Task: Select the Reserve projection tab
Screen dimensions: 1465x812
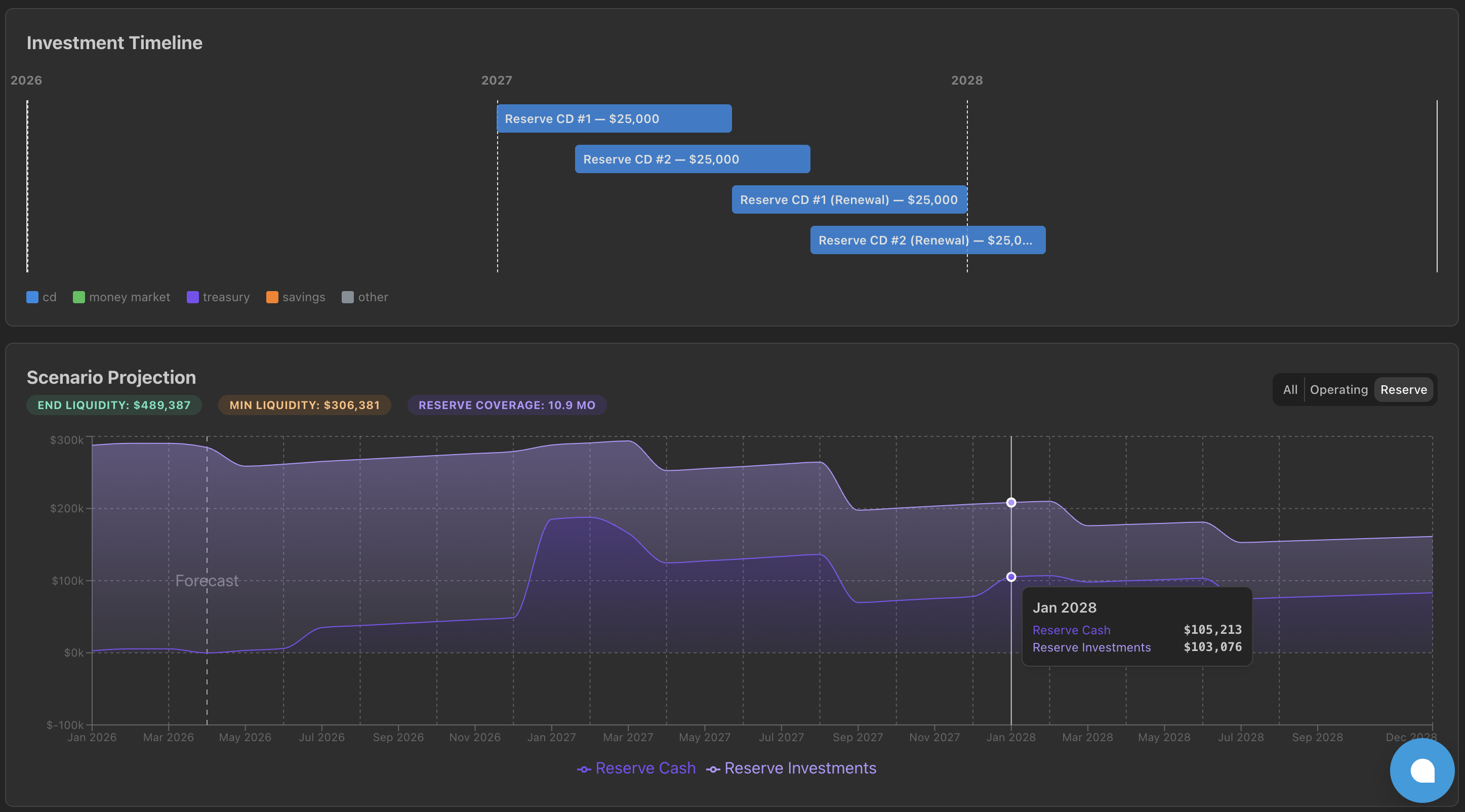Action: 1403,389
